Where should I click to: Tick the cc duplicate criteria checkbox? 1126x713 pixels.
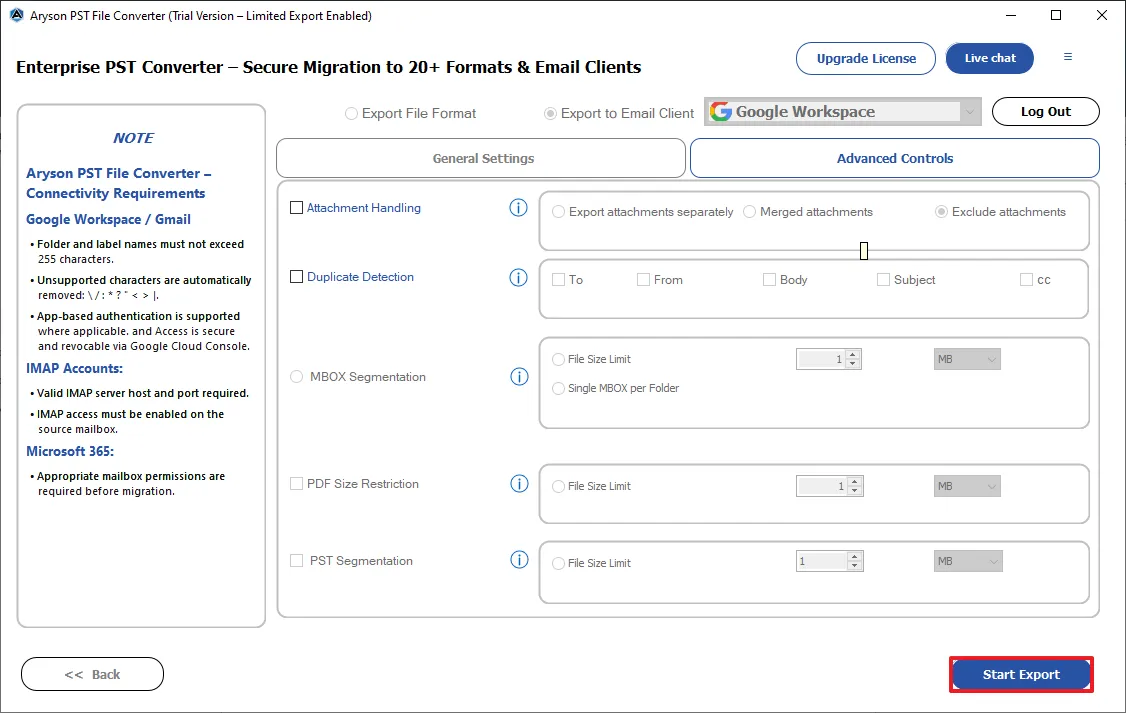click(1026, 279)
